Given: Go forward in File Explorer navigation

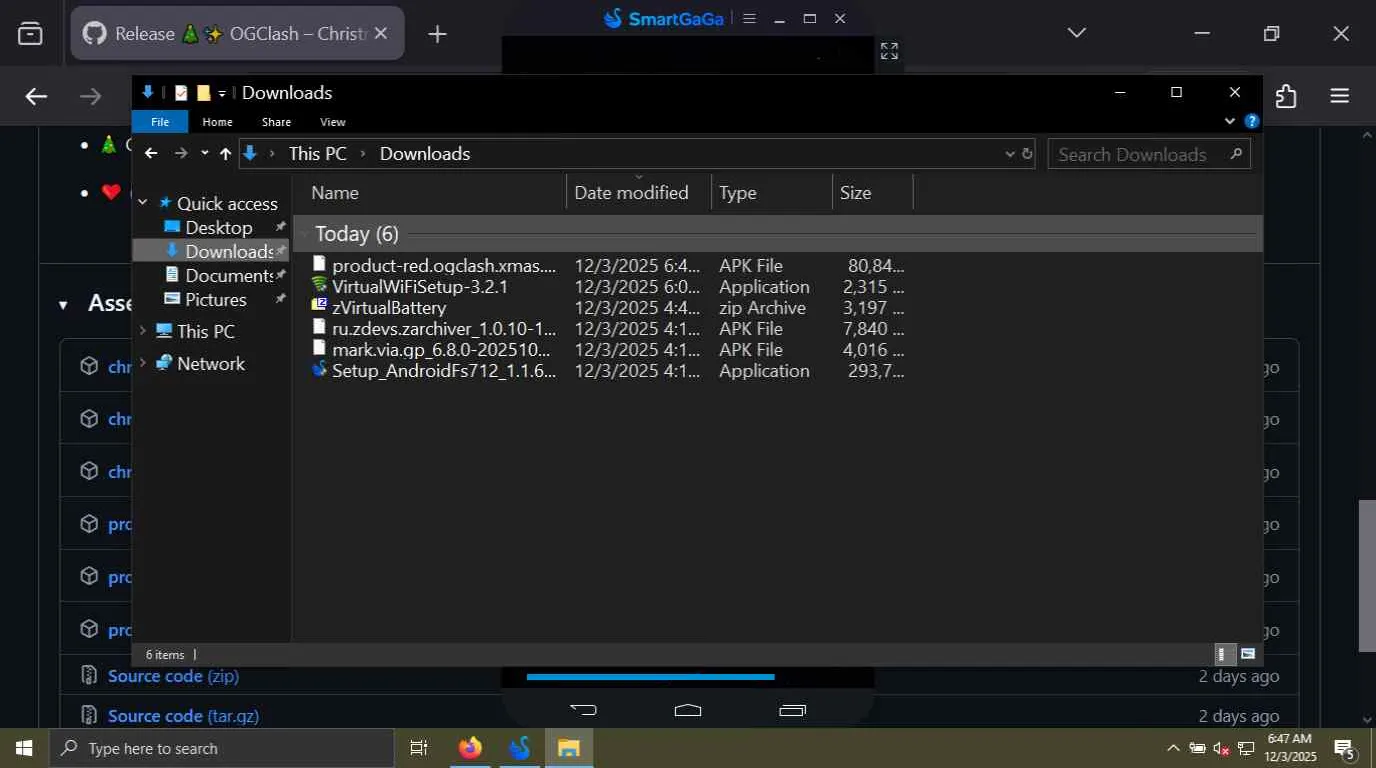Looking at the screenshot, I should pos(181,153).
